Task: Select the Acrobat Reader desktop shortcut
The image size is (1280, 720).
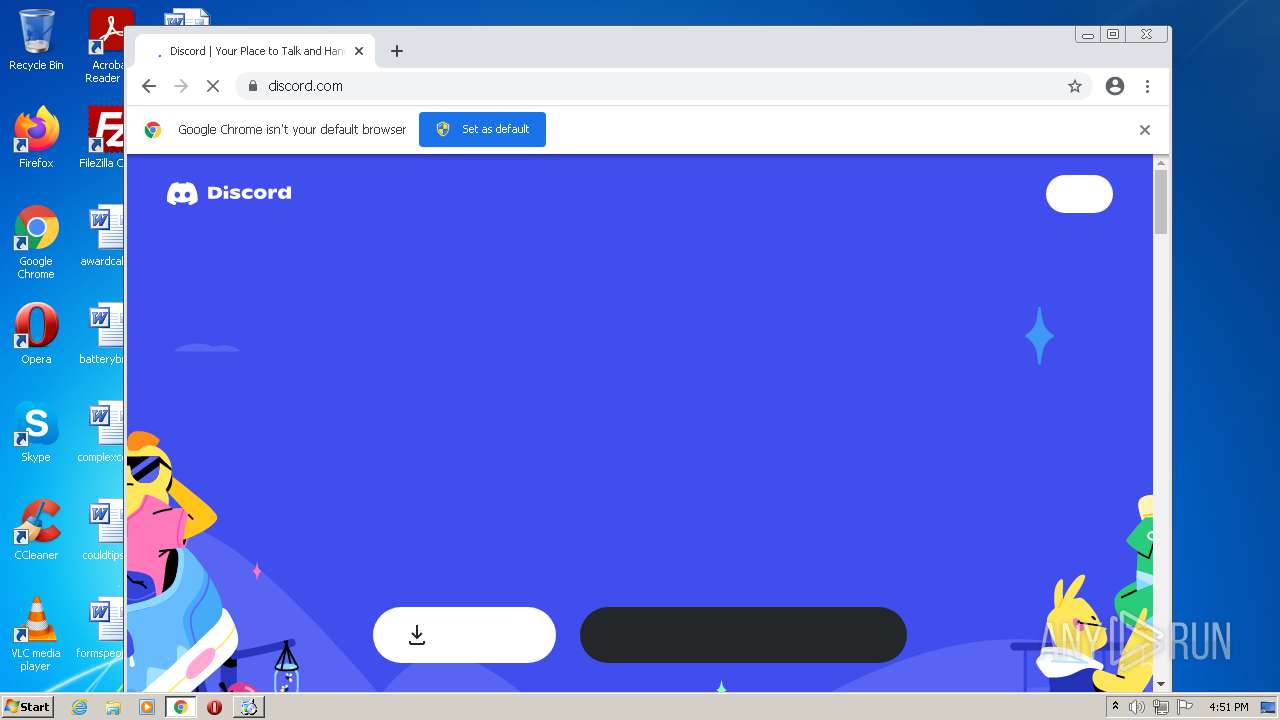Action: 106,46
